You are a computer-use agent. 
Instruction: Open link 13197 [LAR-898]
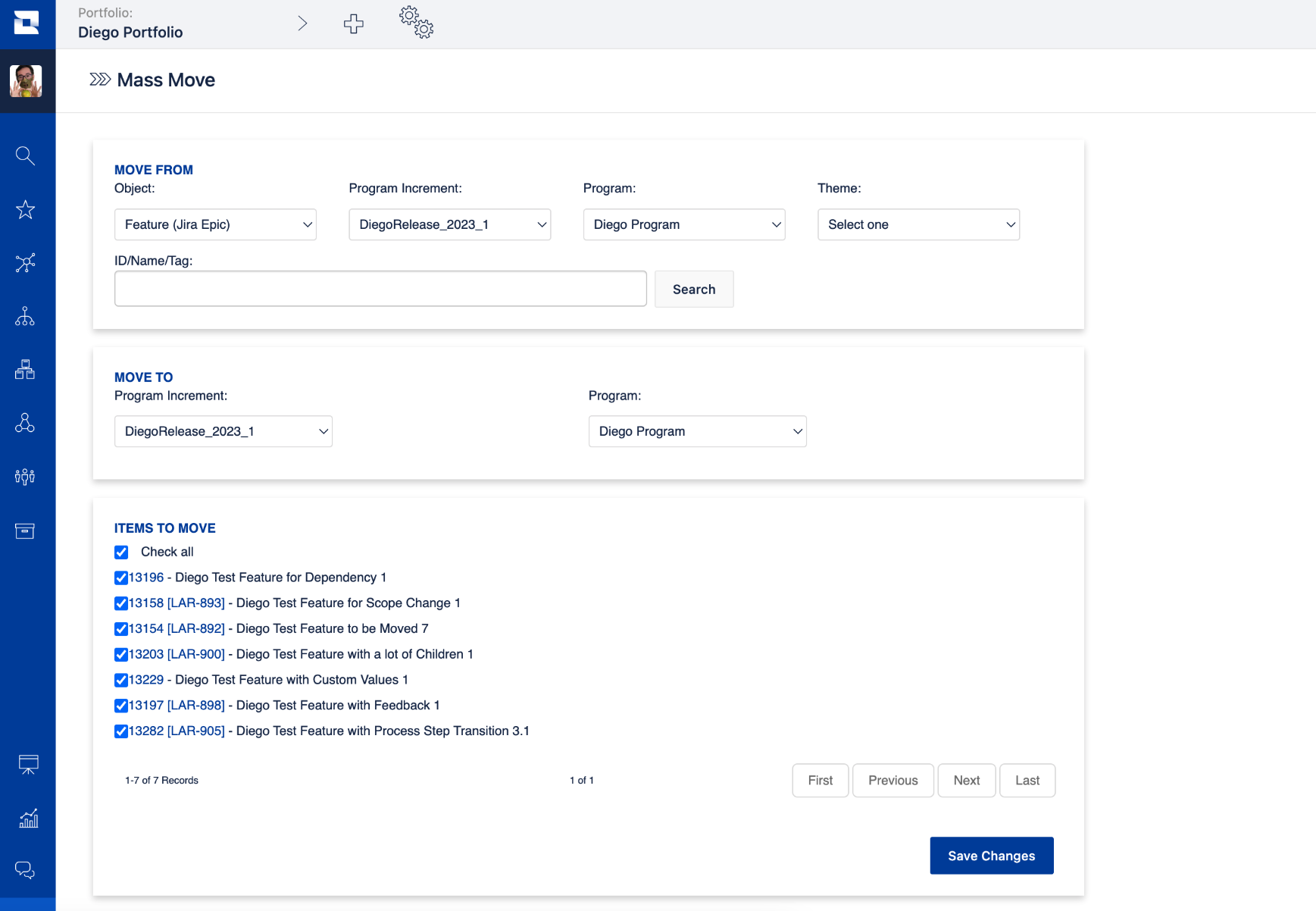pyautogui.click(x=177, y=705)
